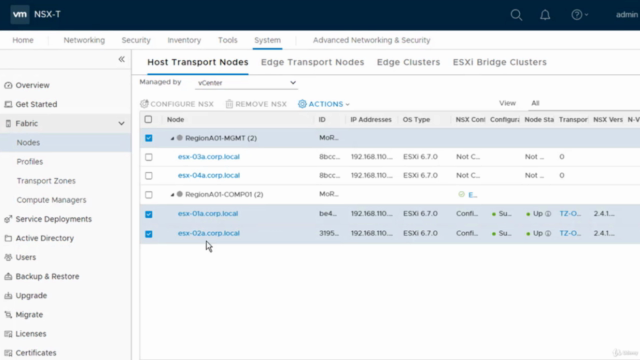Click RegionA01-MGMT cluster circle icon
Viewport: 640px width, 360px height.
click(x=180, y=138)
